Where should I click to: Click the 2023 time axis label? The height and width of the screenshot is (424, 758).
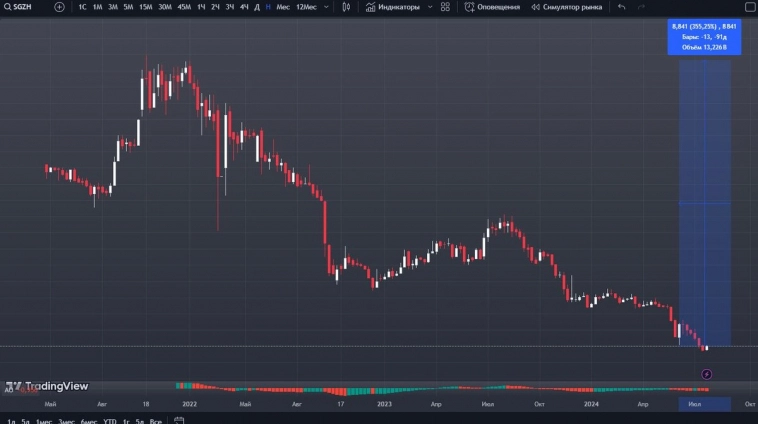pos(384,404)
